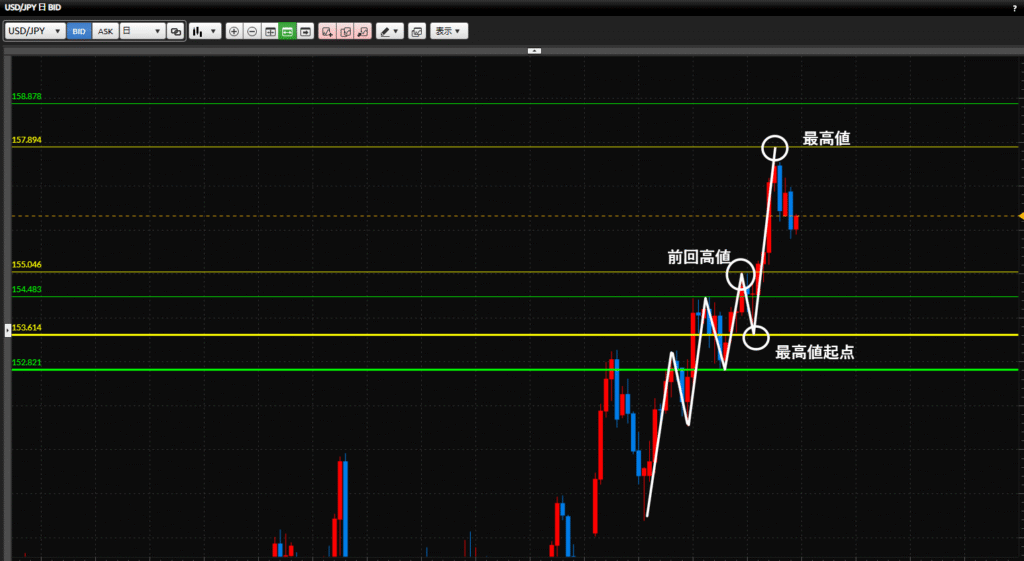Switch price display to BID
This screenshot has width=1024, height=561.
78,31
